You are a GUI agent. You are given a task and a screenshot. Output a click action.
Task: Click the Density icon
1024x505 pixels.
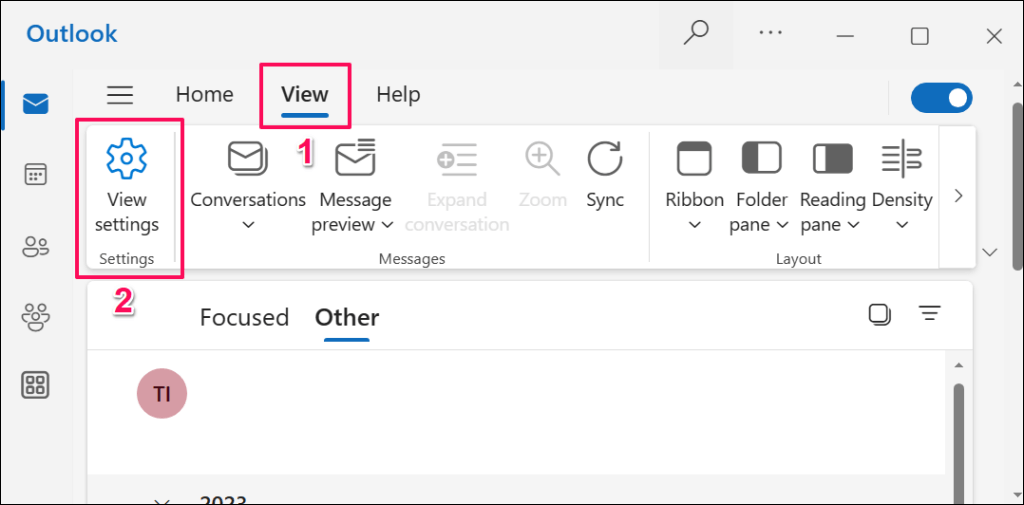(901, 158)
